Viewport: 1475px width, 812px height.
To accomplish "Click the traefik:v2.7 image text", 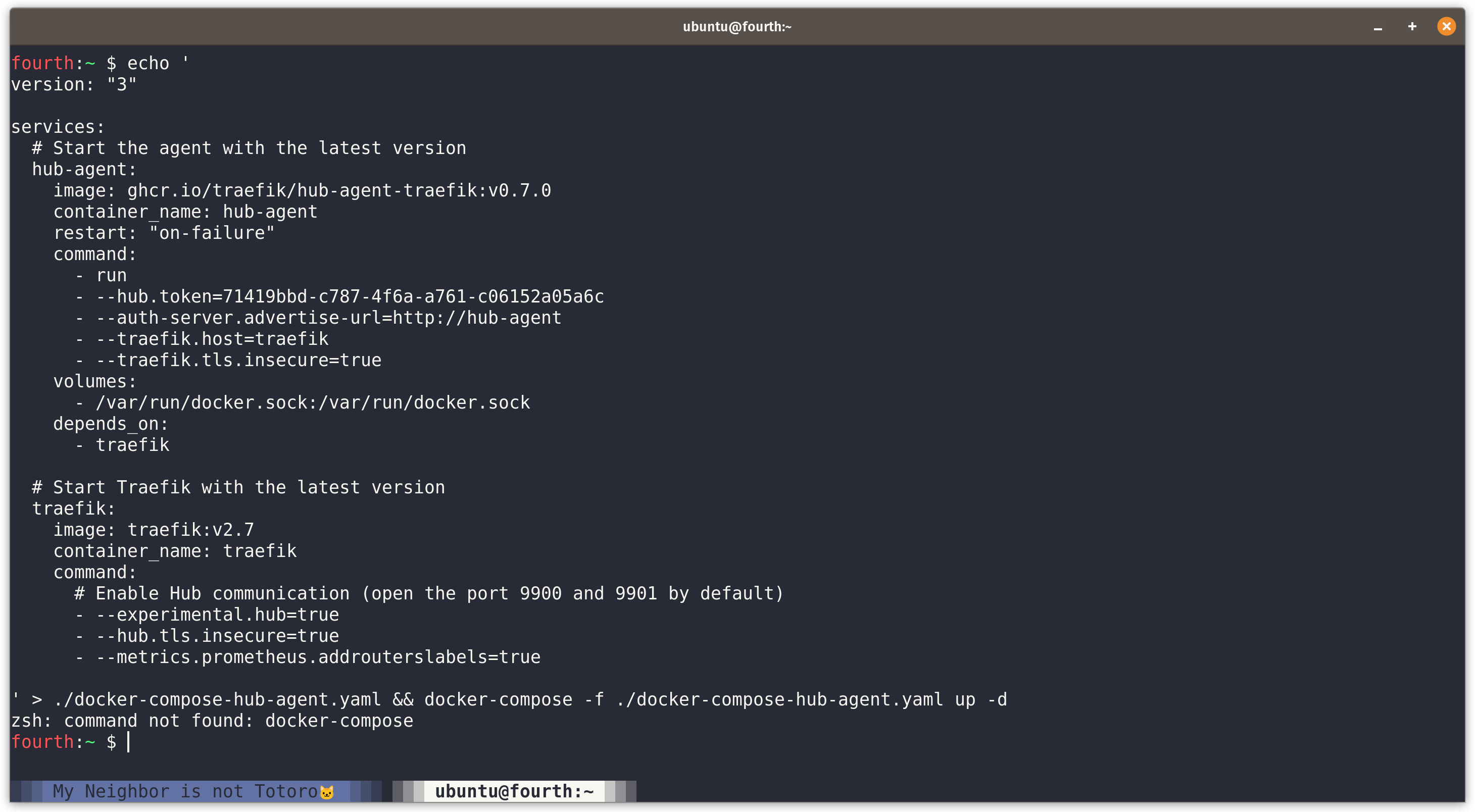I will pos(190,530).
